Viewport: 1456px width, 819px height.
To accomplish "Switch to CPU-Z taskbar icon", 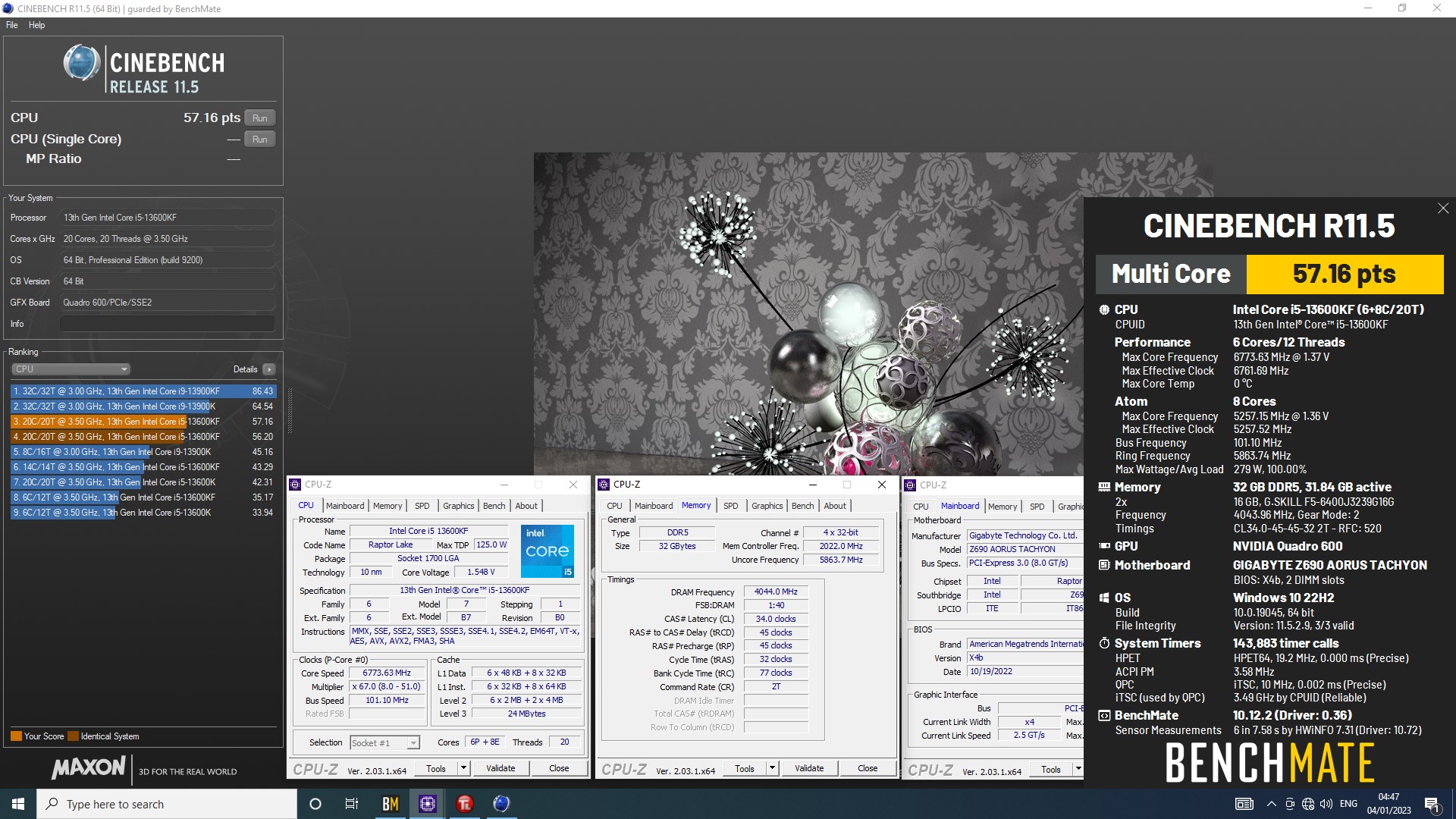I will point(428,804).
